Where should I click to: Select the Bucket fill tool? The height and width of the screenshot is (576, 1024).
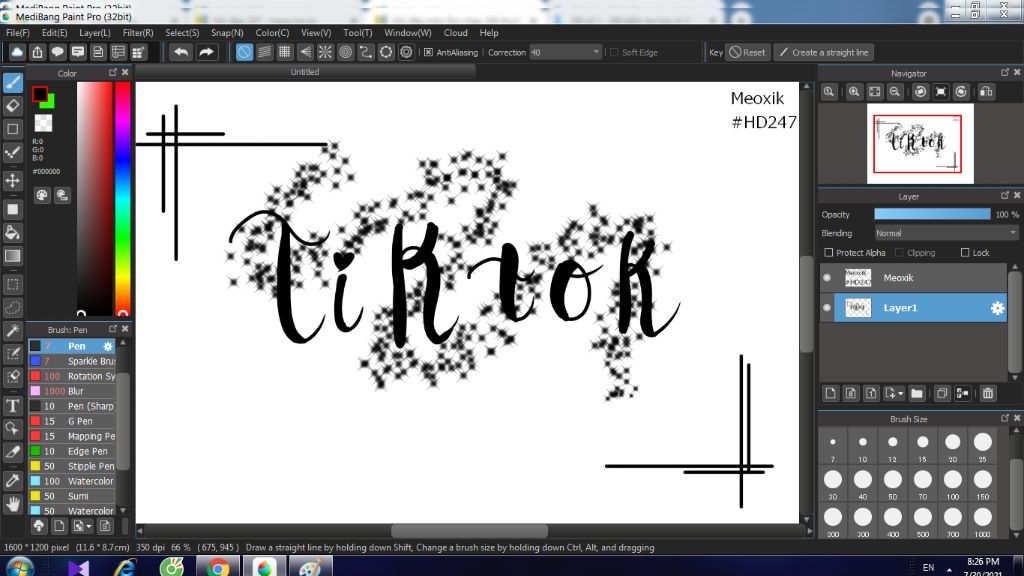(12, 232)
